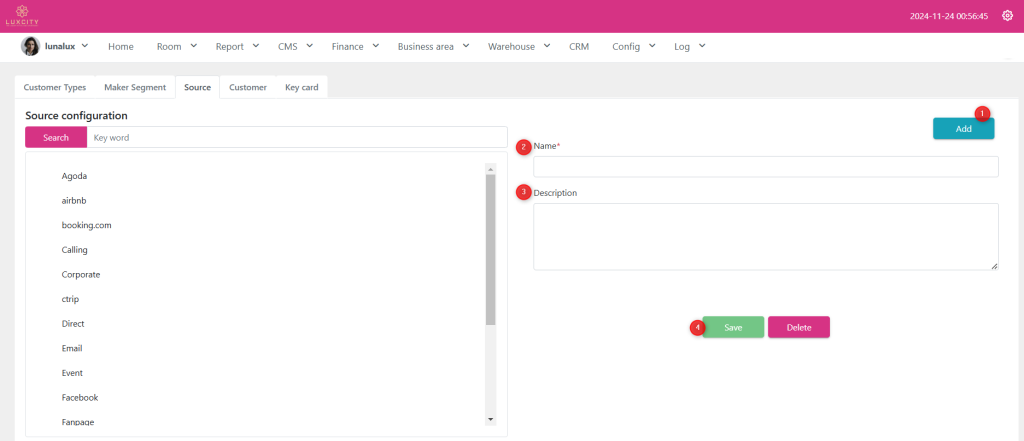Image resolution: width=1024 pixels, height=441 pixels.
Task: Click the Luxcity logo in header
Action: point(20,16)
